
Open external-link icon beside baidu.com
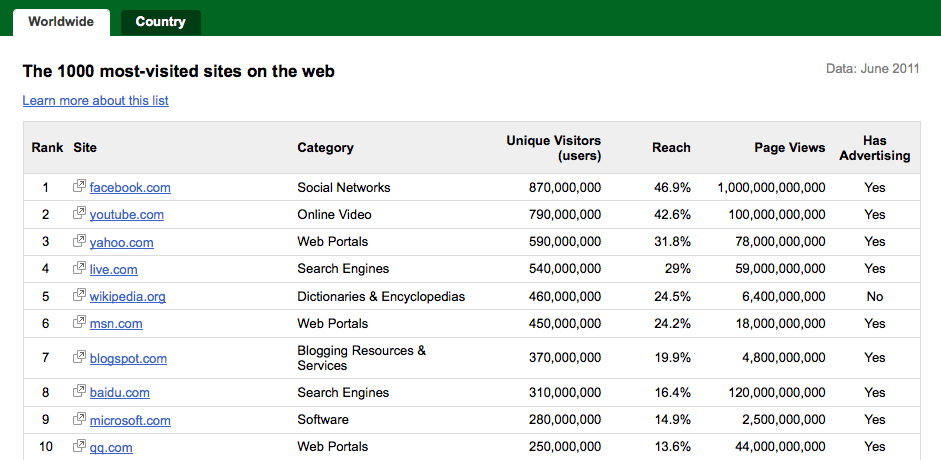tap(79, 392)
